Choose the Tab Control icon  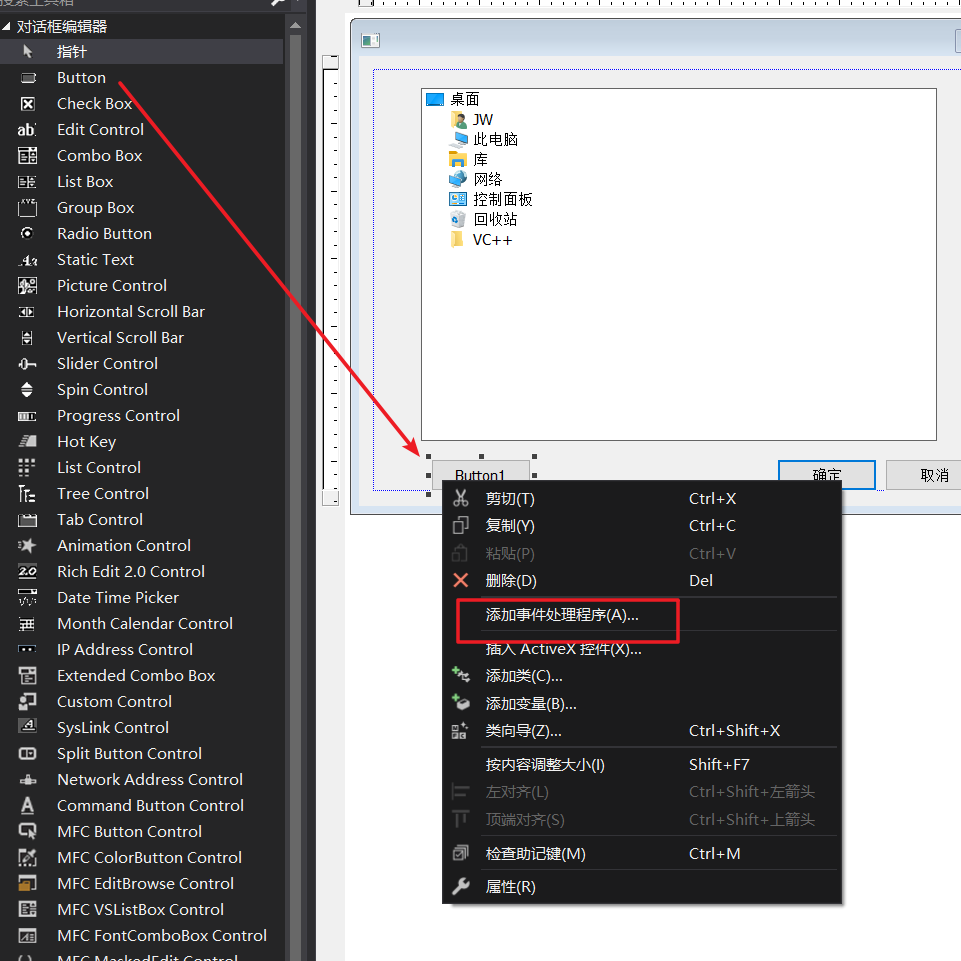pos(28,520)
